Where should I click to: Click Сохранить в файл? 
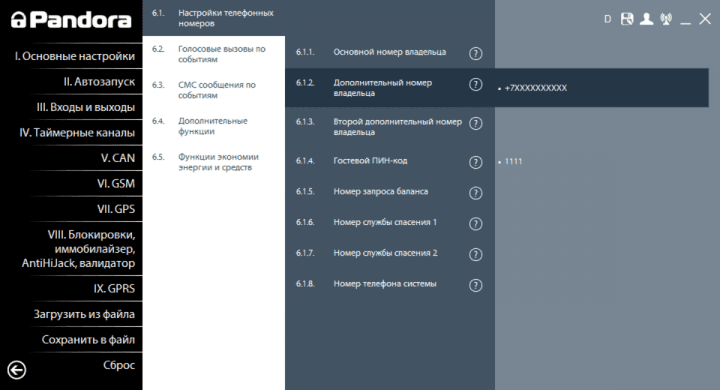point(88,339)
